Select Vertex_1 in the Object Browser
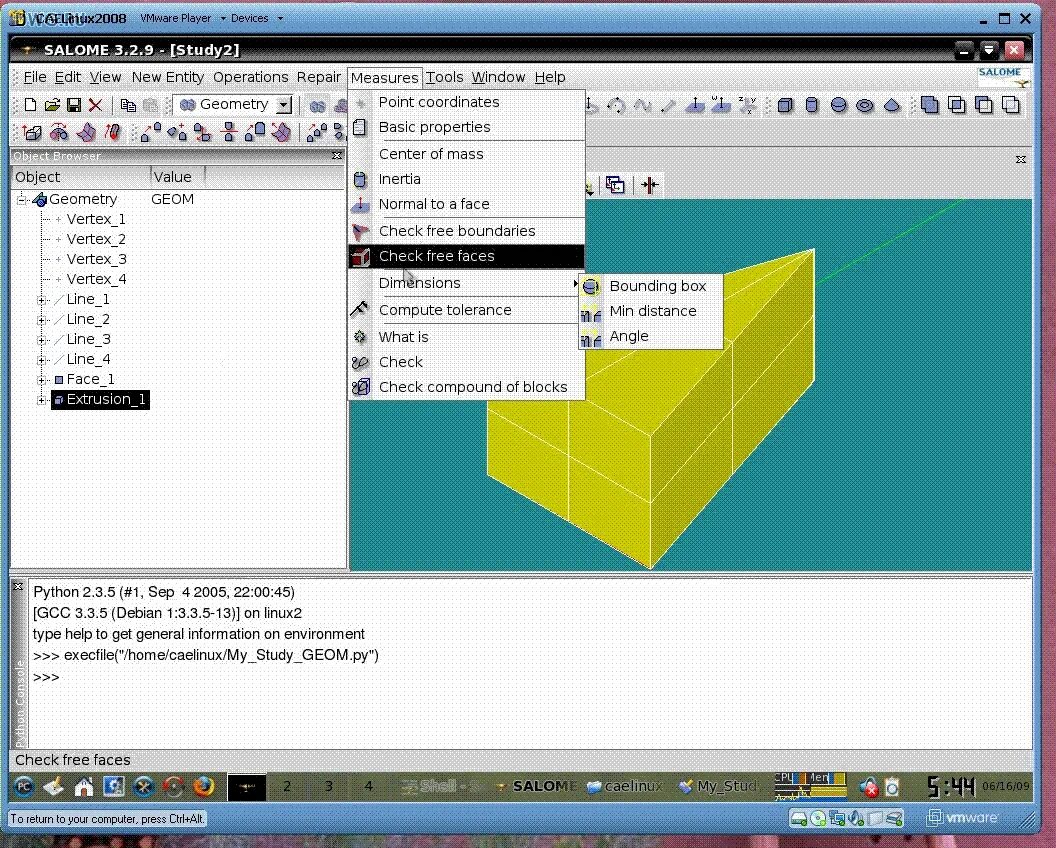This screenshot has width=1056, height=848. [96, 219]
